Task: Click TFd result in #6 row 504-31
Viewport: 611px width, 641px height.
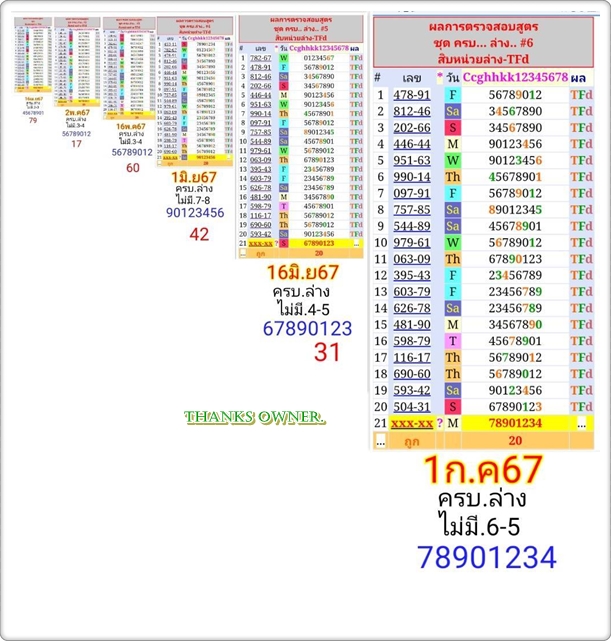Action: coord(581,407)
